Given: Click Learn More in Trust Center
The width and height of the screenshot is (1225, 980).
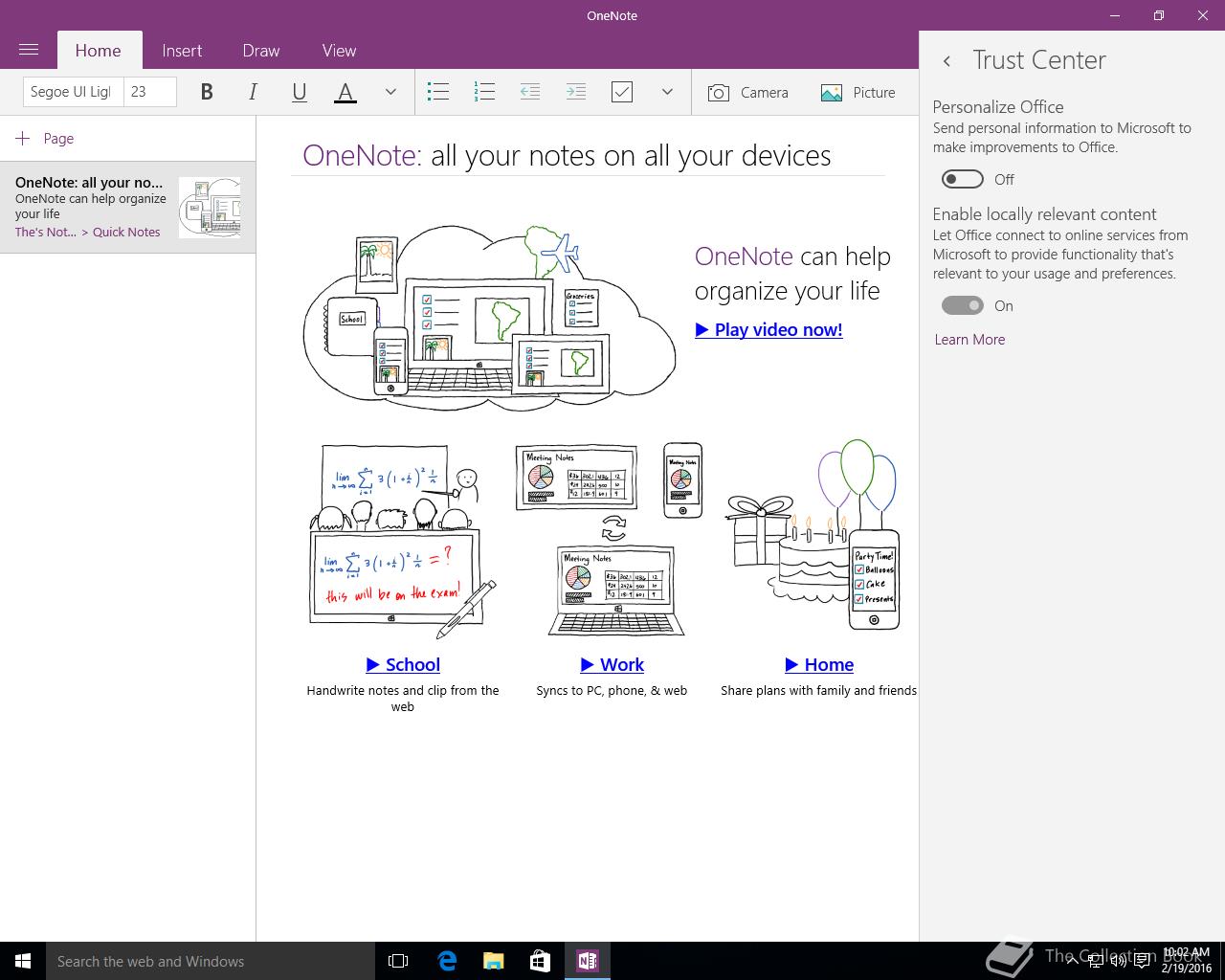Looking at the screenshot, I should [969, 340].
